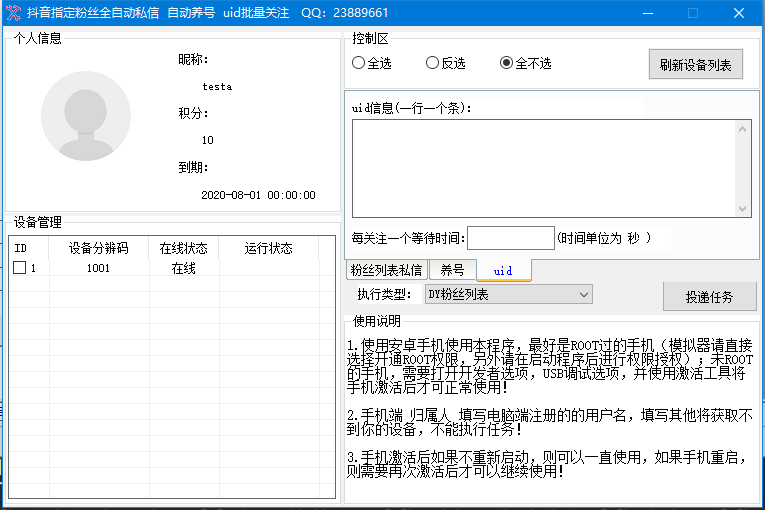Click the 在线状态 column header
The width and height of the screenshot is (765, 510).
click(x=183, y=248)
